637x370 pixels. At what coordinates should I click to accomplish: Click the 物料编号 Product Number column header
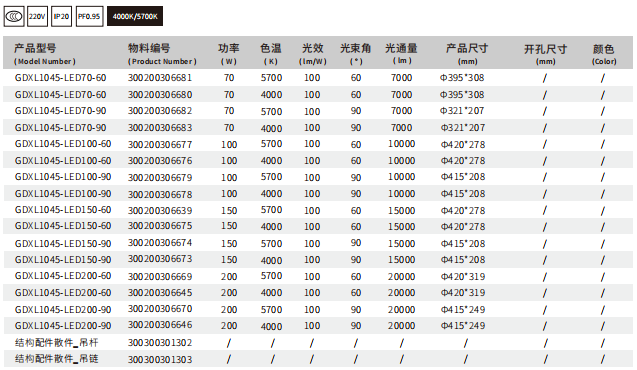click(x=162, y=54)
